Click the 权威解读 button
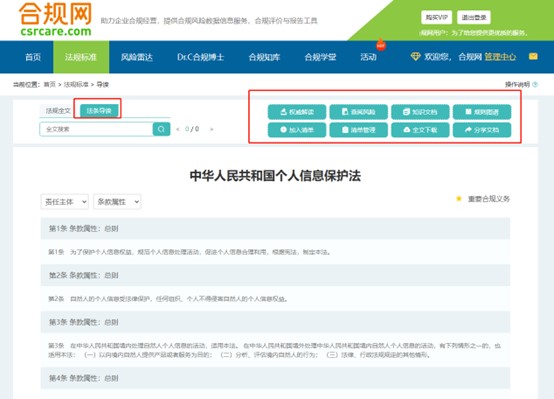The height and width of the screenshot is (399, 554). [x=297, y=112]
